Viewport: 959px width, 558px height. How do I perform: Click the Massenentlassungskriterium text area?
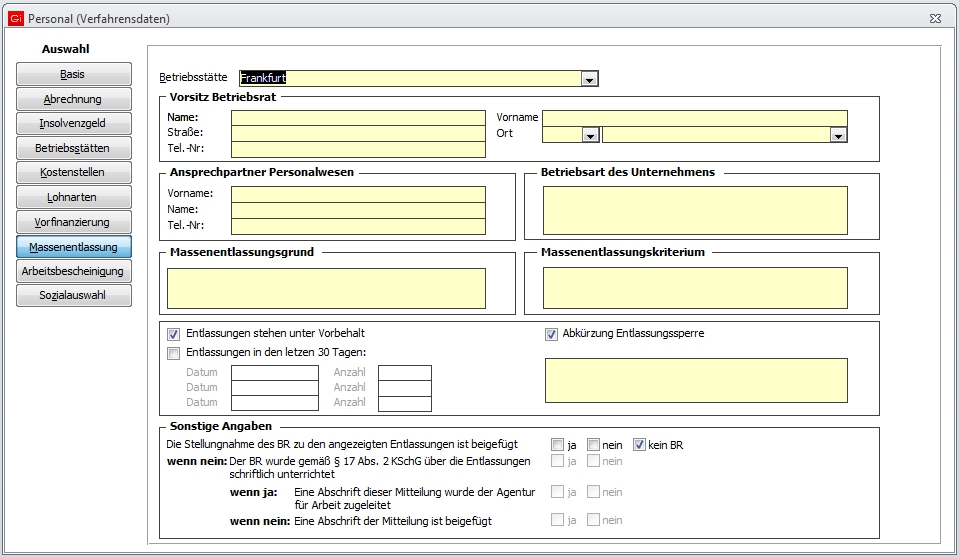(x=695, y=288)
